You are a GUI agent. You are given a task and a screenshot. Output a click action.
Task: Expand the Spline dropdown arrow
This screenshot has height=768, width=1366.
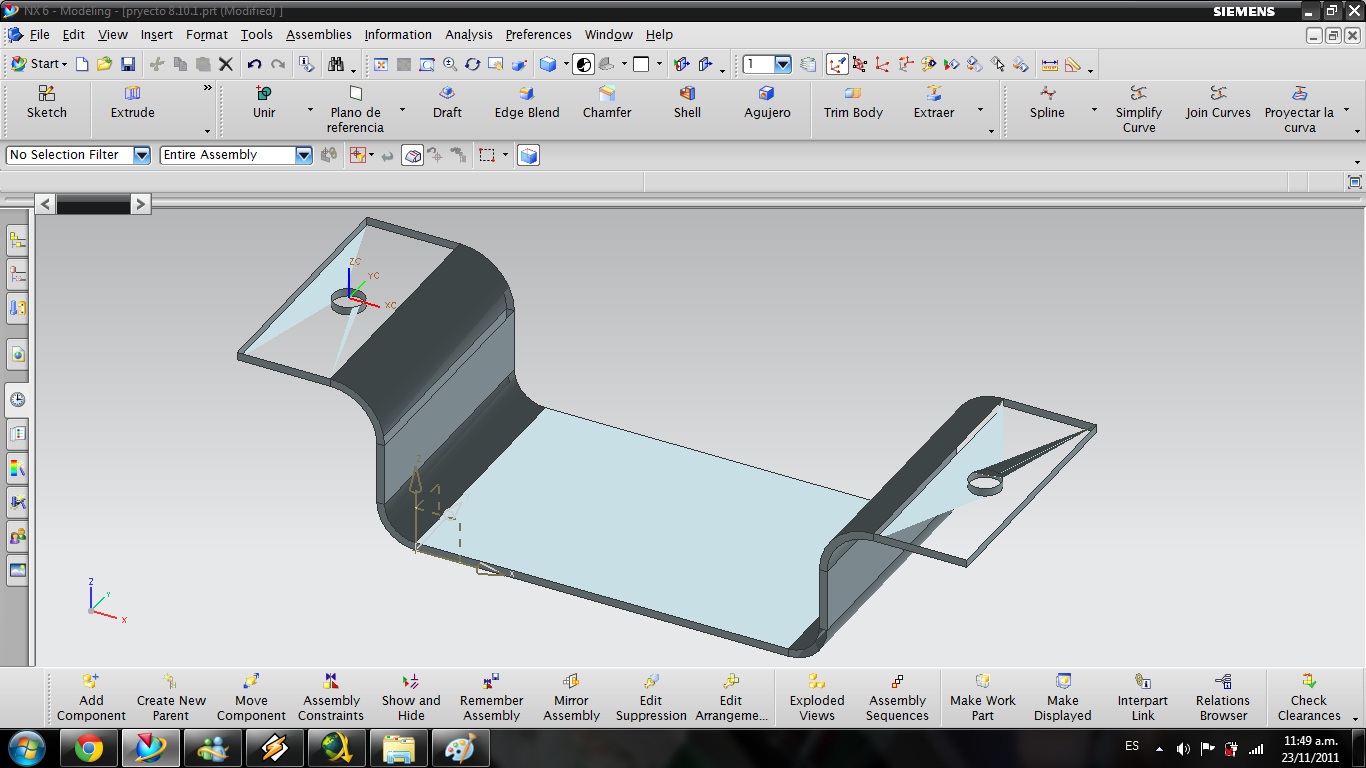(x=1094, y=110)
